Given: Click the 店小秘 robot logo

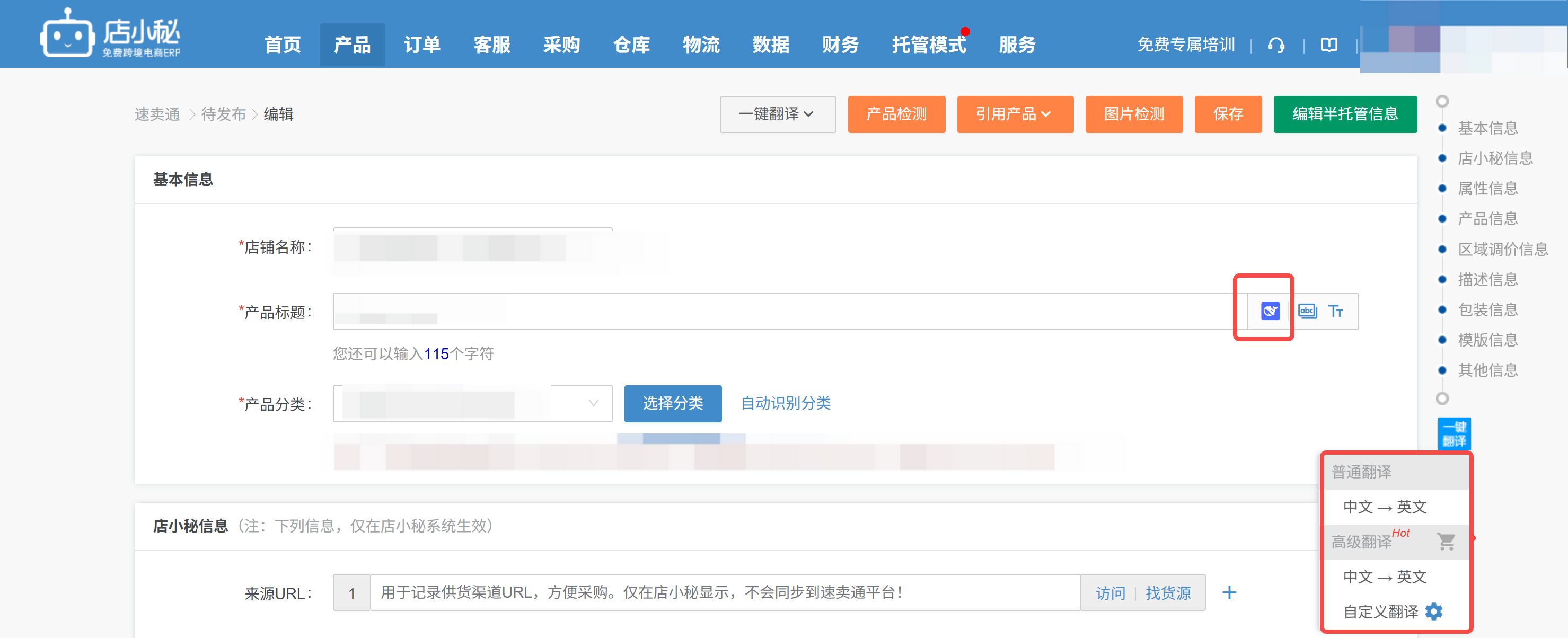Looking at the screenshot, I should click(x=69, y=33).
